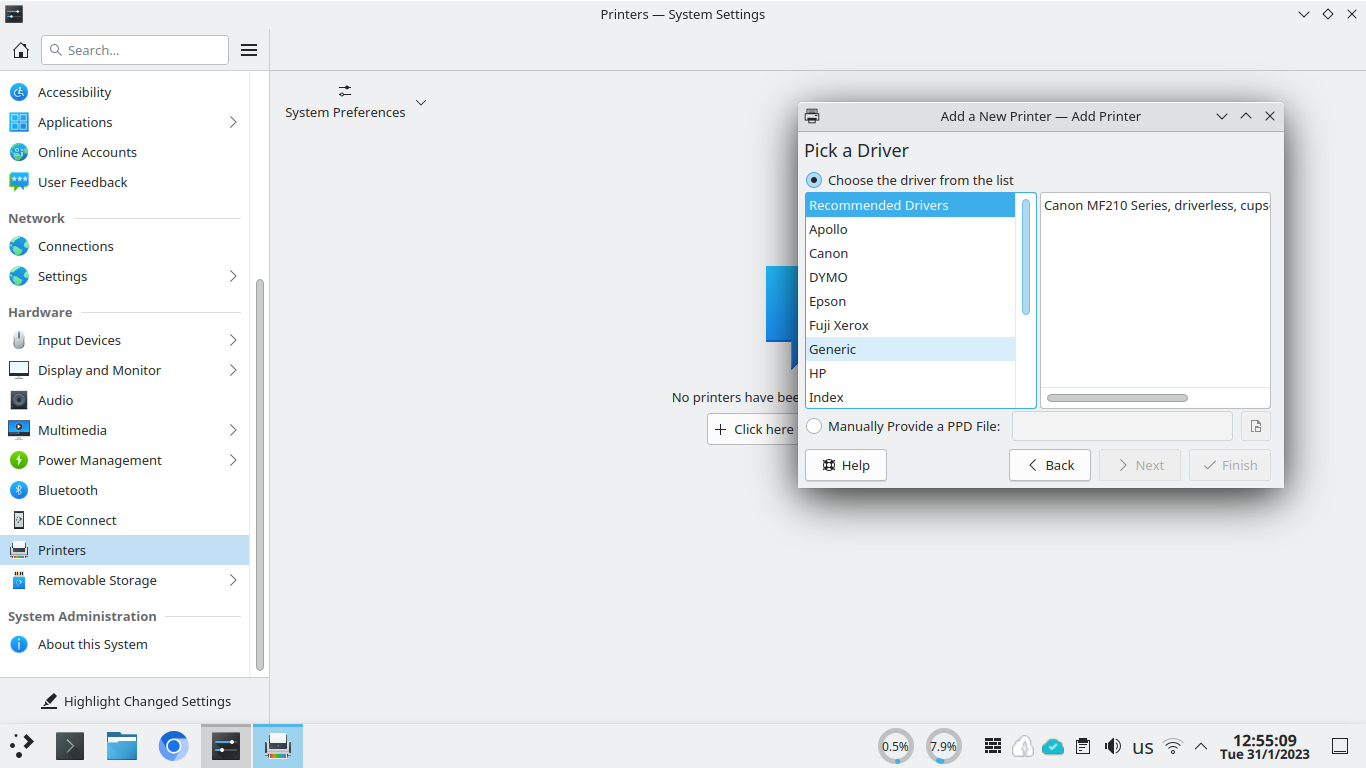Viewport: 1366px width, 768px height.
Task: Select 'Choose the driver from the list' radio
Action: pos(814,180)
